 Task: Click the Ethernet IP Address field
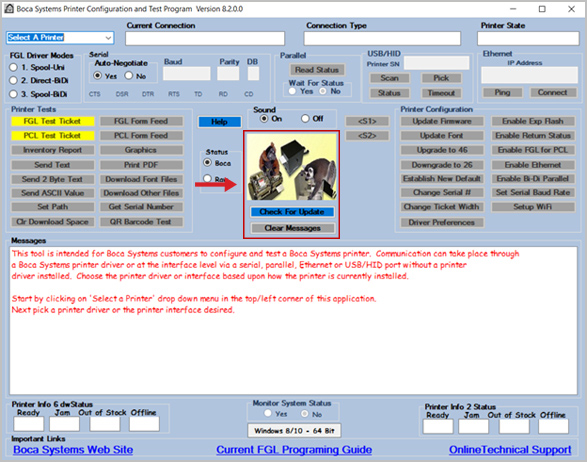[x=529, y=75]
